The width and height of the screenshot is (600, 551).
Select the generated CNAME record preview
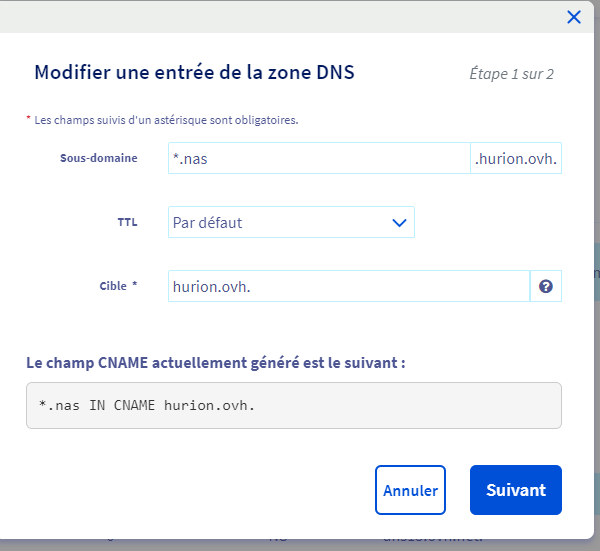pyautogui.click(x=293, y=406)
